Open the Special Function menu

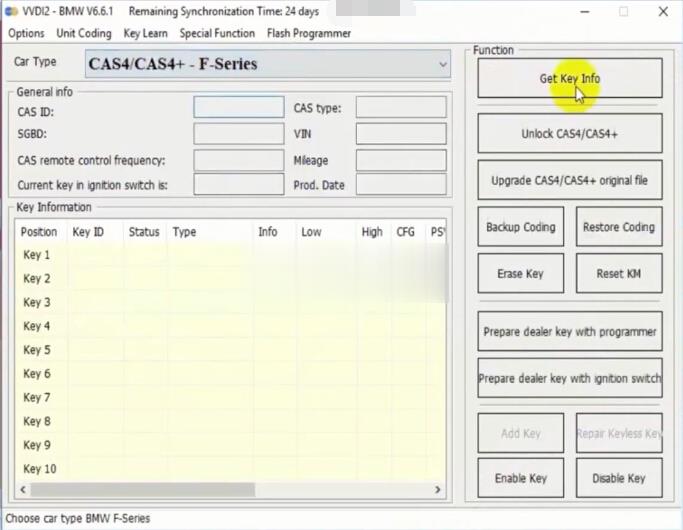tap(217, 34)
